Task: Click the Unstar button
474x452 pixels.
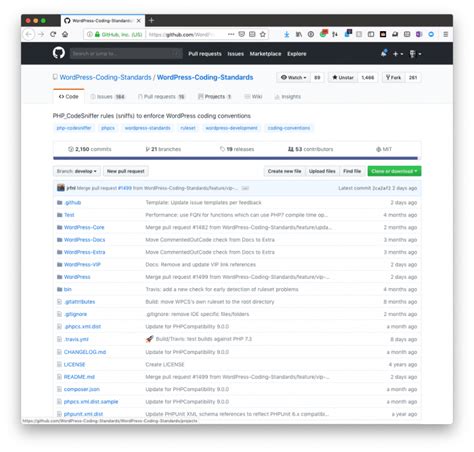Action: [343, 77]
